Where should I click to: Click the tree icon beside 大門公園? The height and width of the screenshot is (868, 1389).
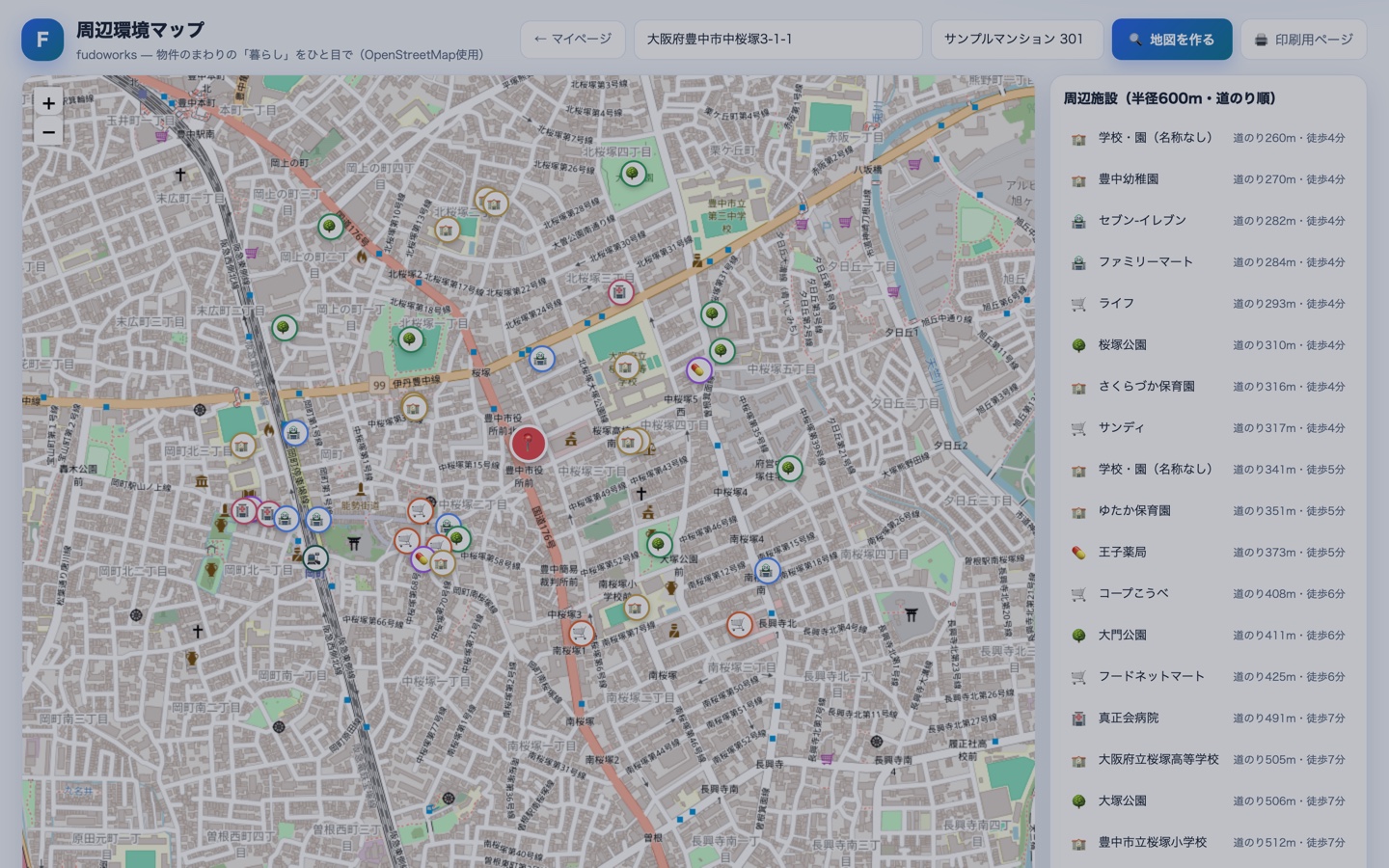click(x=1078, y=636)
